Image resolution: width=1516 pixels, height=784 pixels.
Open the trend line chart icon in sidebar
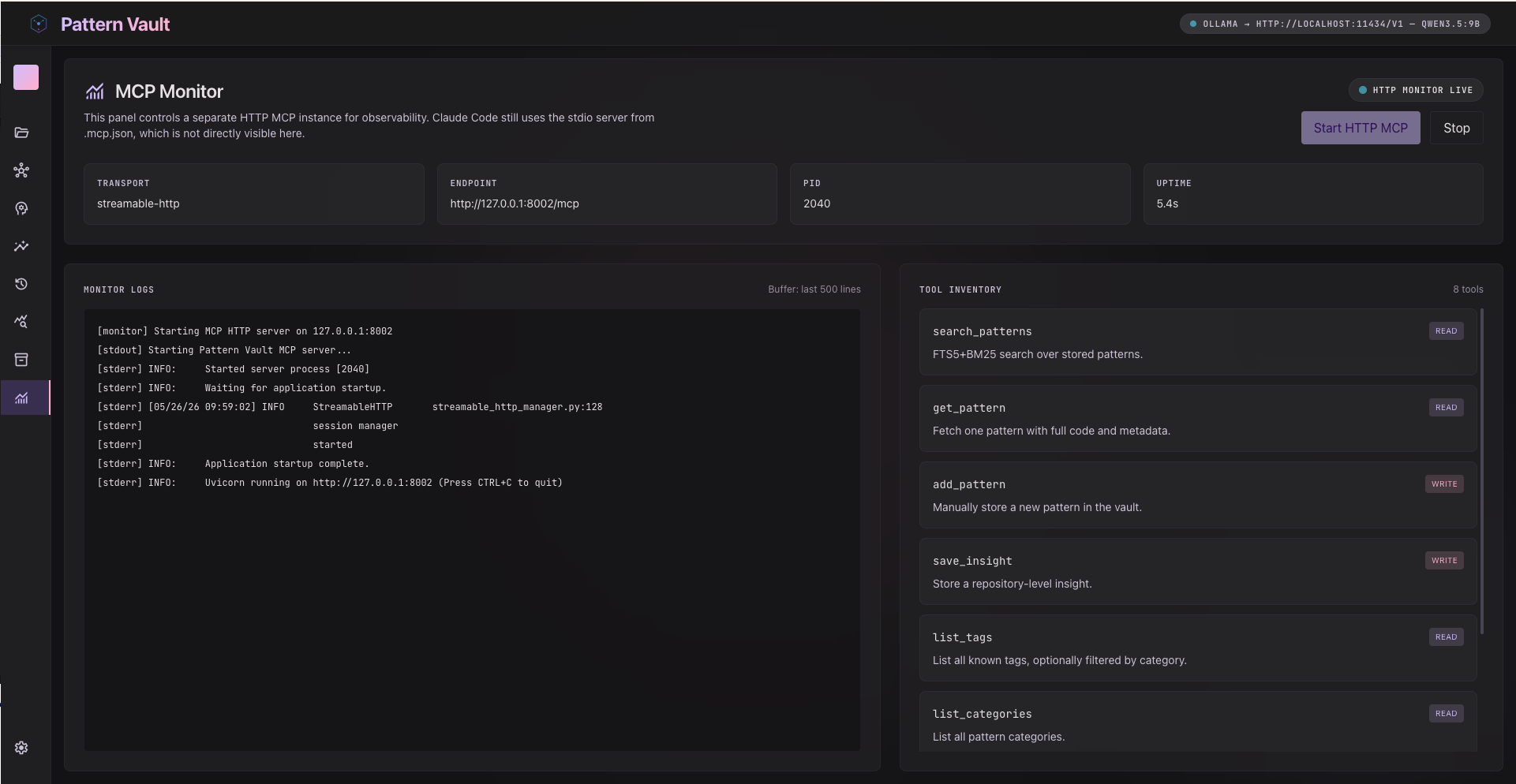coord(21,246)
